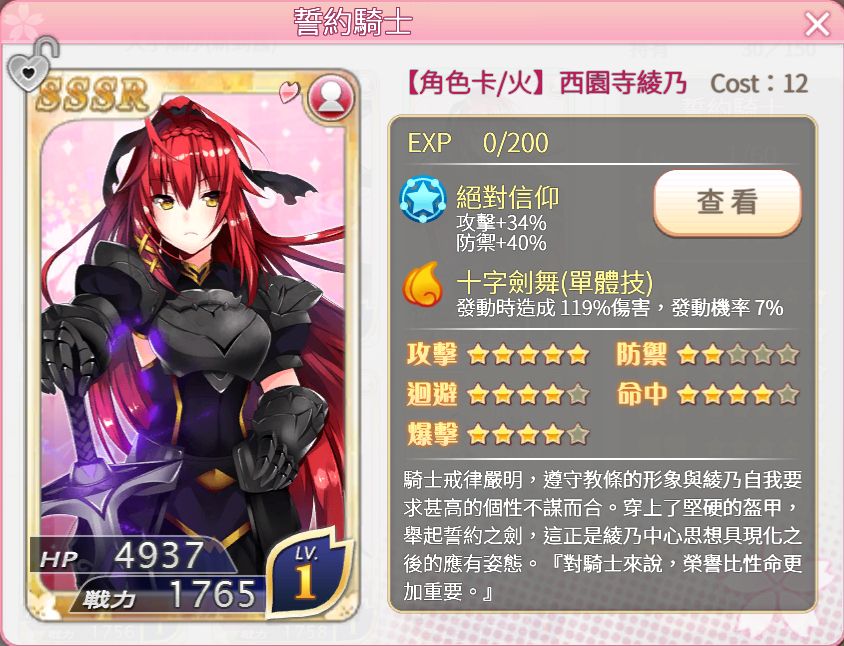Click the character card artwork
This screenshot has height=646, width=844.
point(193,345)
